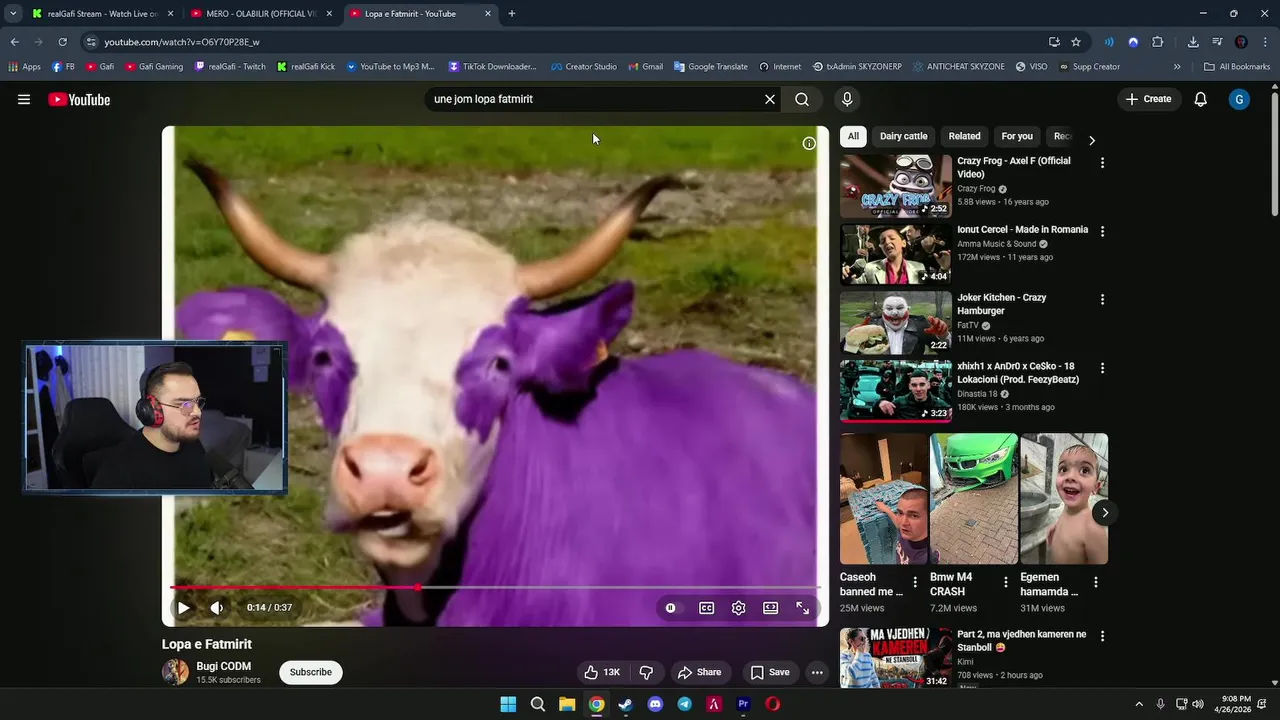This screenshot has height=720, width=1280.
Task: Click the Create button
Action: click(1148, 99)
